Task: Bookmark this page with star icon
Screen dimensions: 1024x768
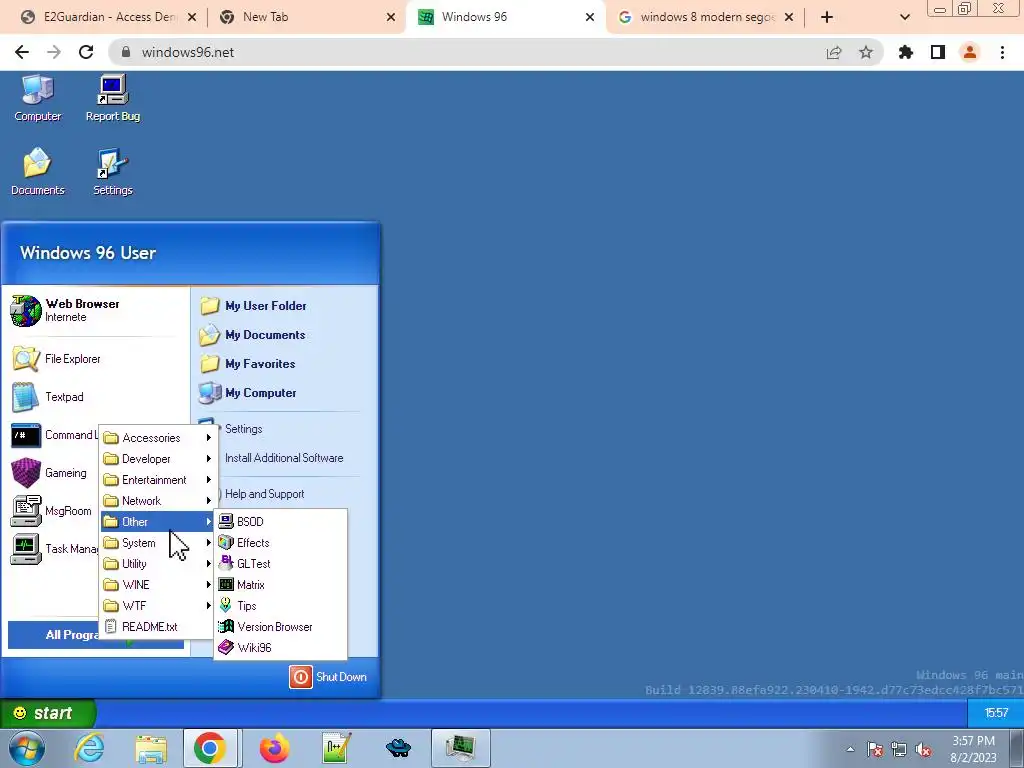Action: click(x=866, y=52)
